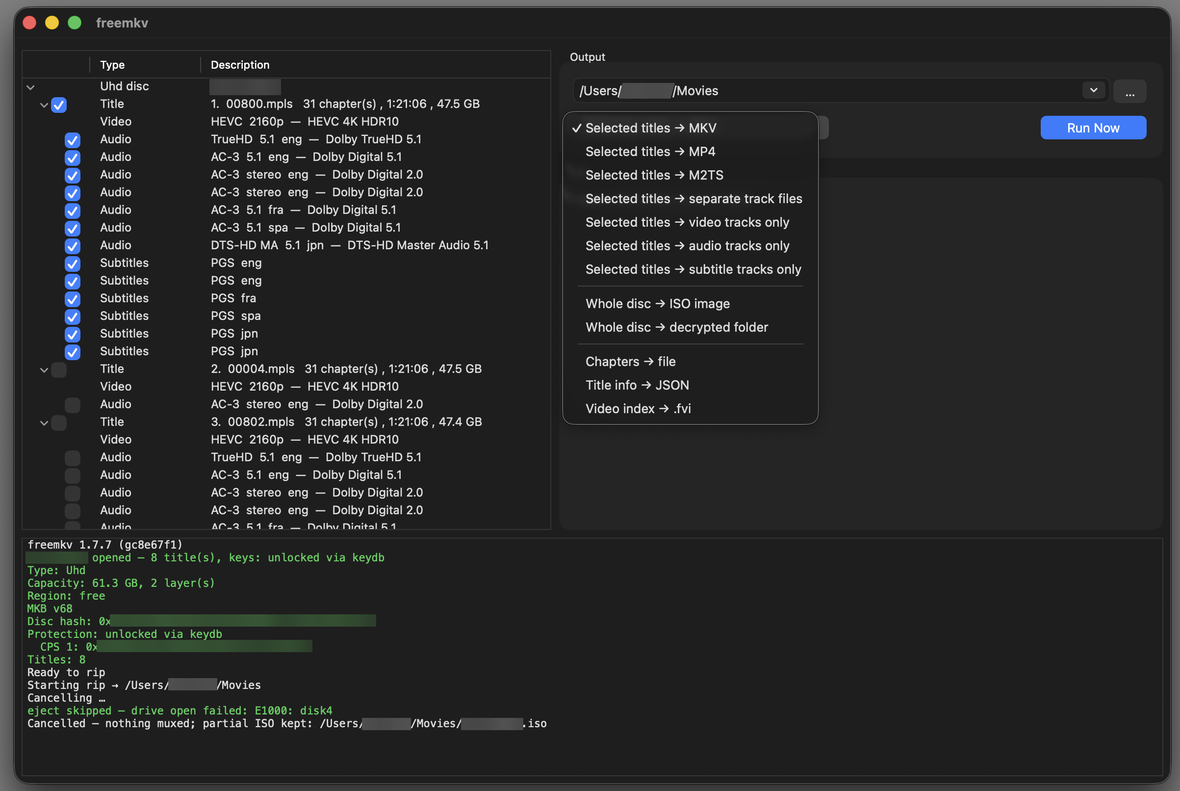Close the freemkv window
The height and width of the screenshot is (791, 1180).
[x=30, y=23]
